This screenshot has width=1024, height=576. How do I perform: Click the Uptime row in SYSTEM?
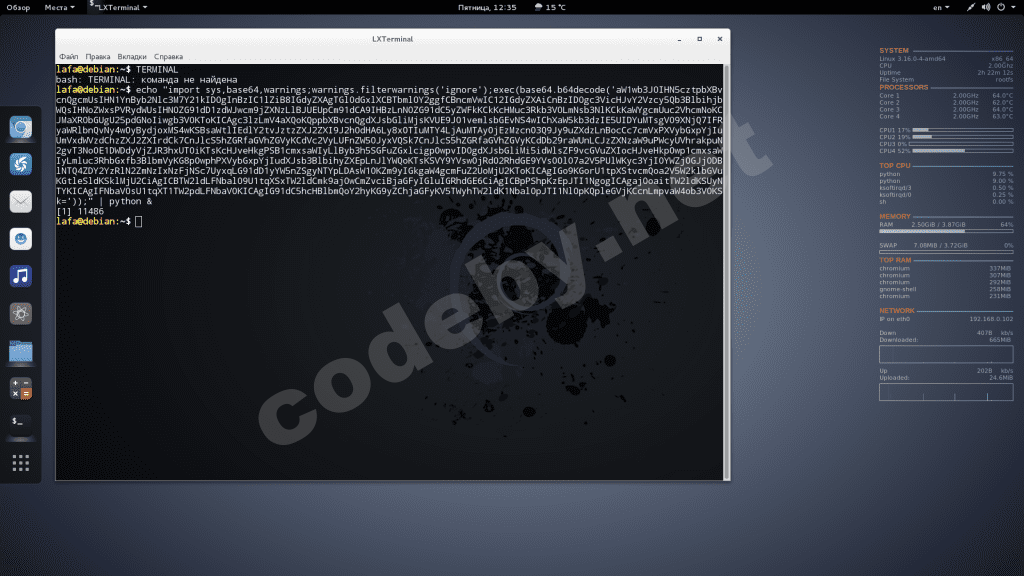pos(946,72)
